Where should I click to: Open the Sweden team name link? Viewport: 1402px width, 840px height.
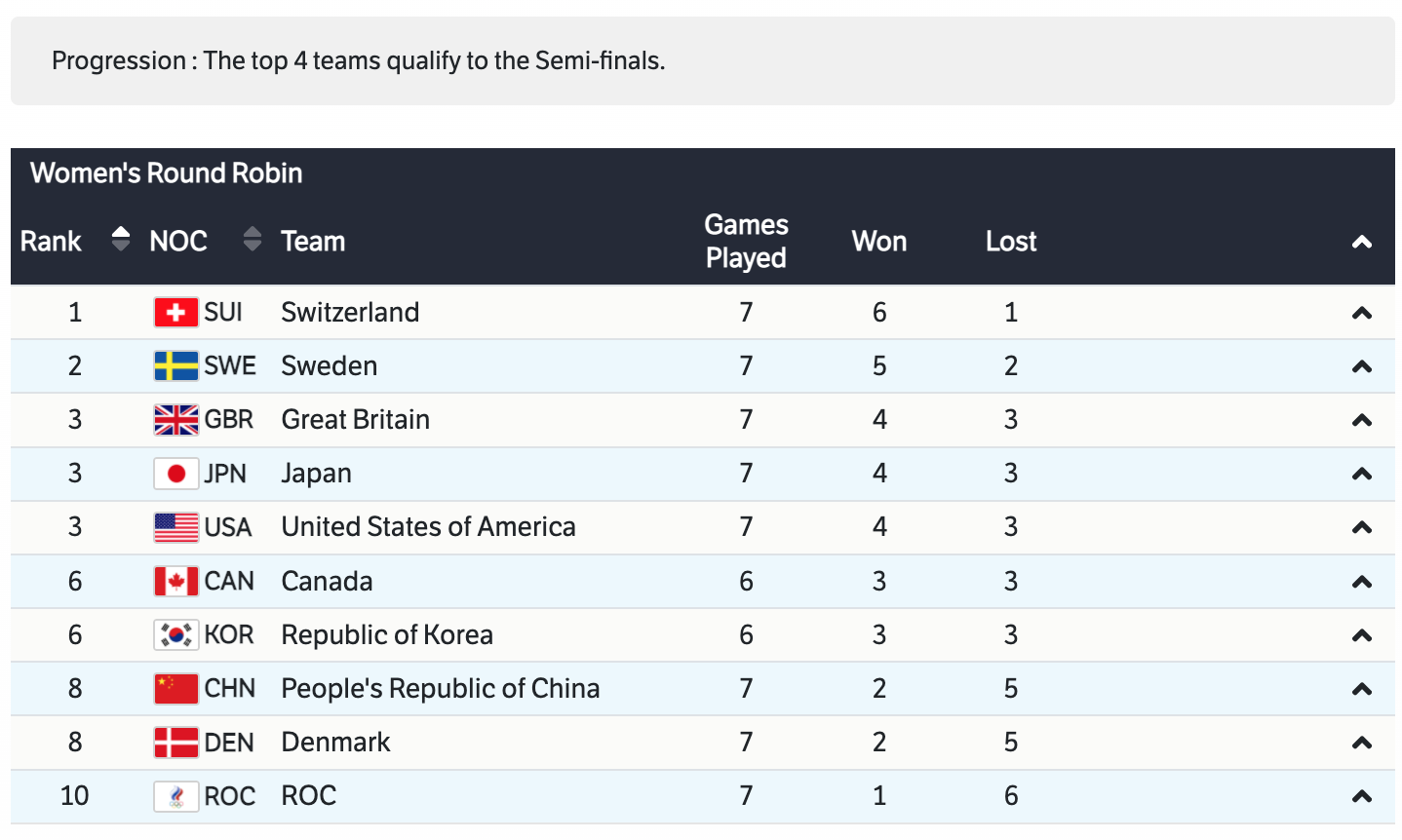330,366
